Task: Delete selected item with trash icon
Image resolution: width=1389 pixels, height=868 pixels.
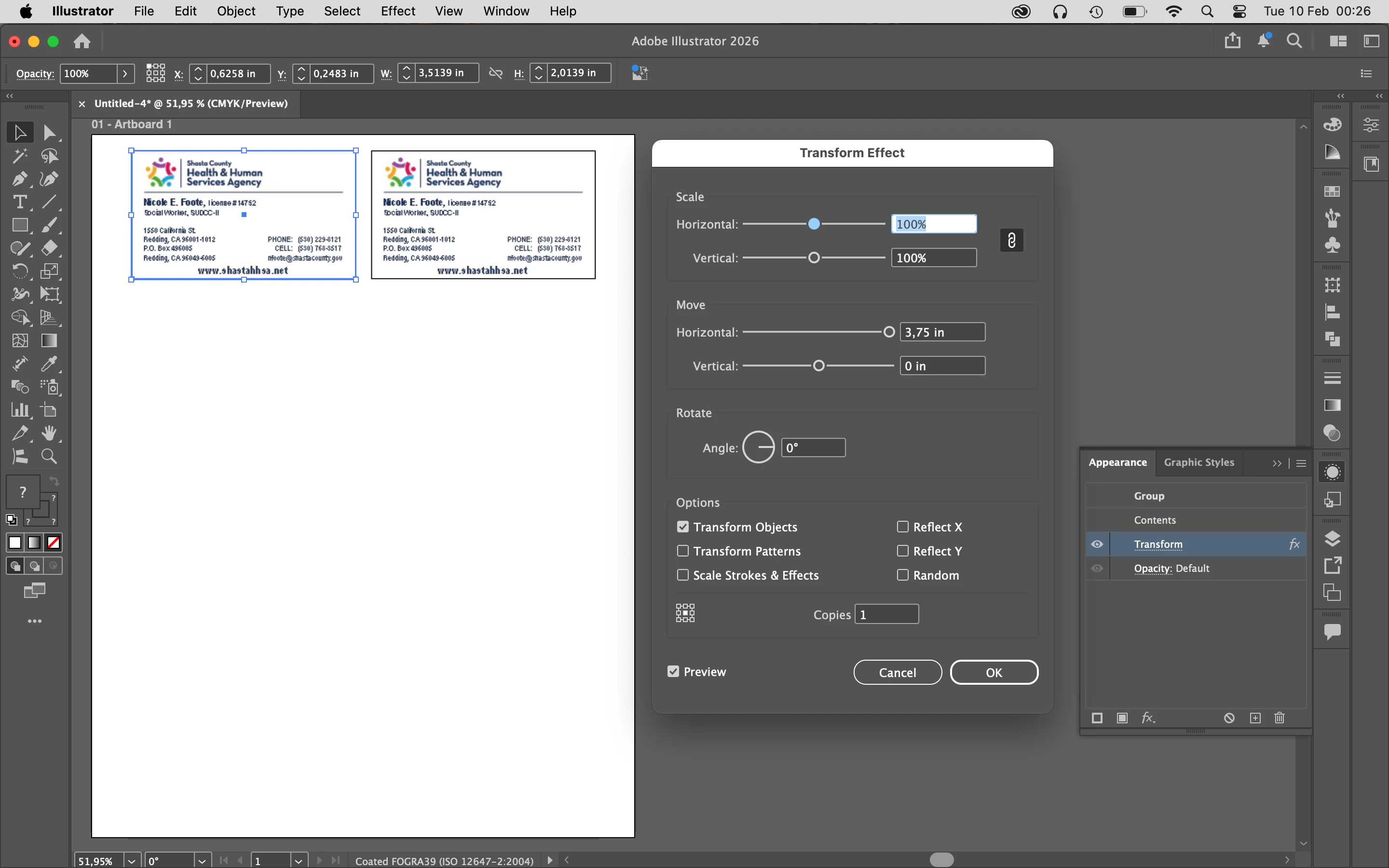Action: (1280, 718)
